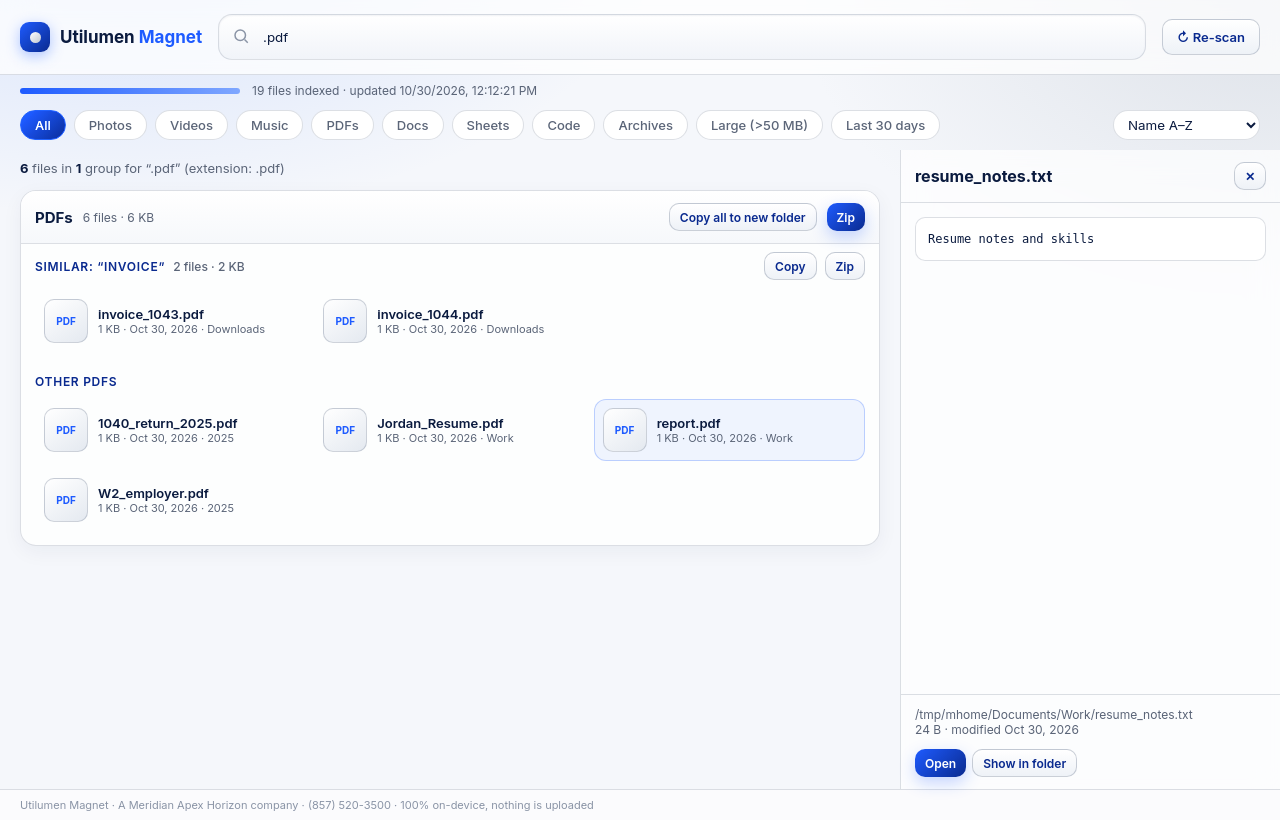Zip the similar invoice files
The width and height of the screenshot is (1280, 820).
(x=845, y=266)
